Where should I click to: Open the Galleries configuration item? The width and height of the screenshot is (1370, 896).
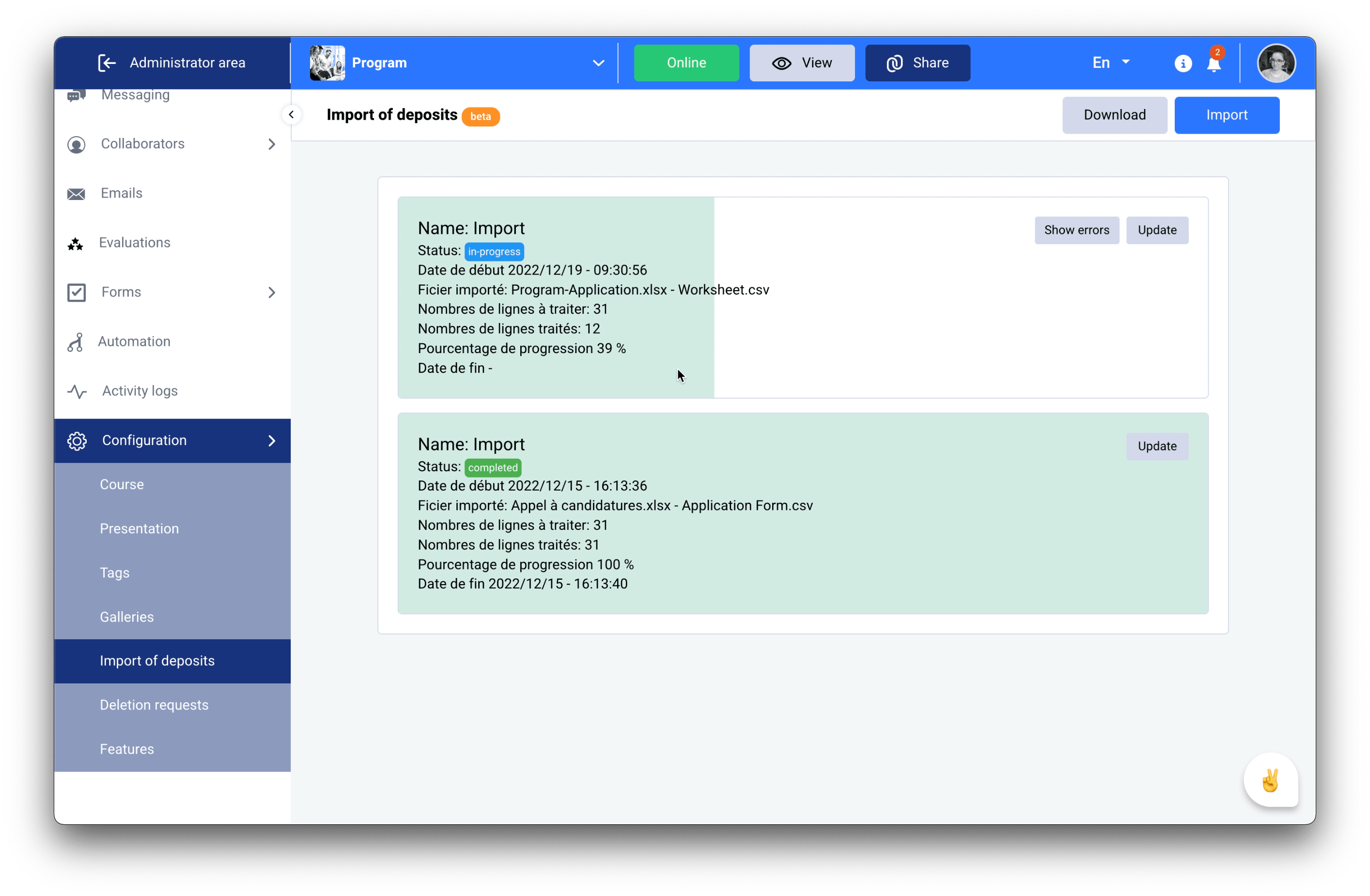[x=172, y=617]
